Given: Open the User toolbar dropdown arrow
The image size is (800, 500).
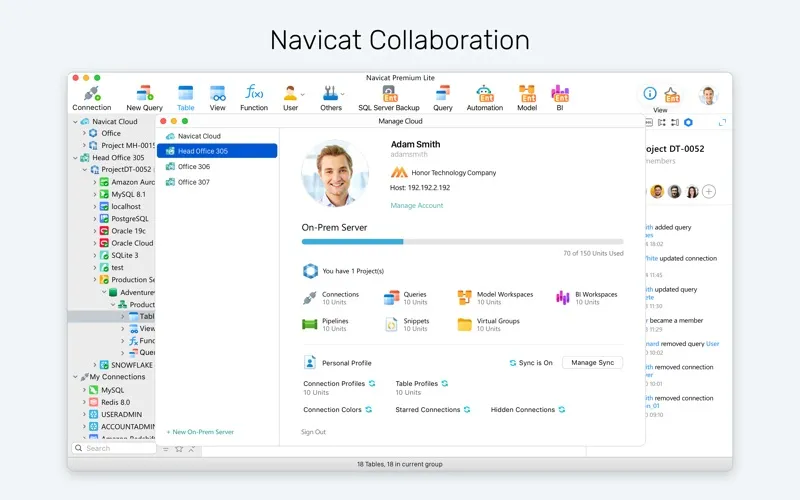Looking at the screenshot, I should point(303,94).
